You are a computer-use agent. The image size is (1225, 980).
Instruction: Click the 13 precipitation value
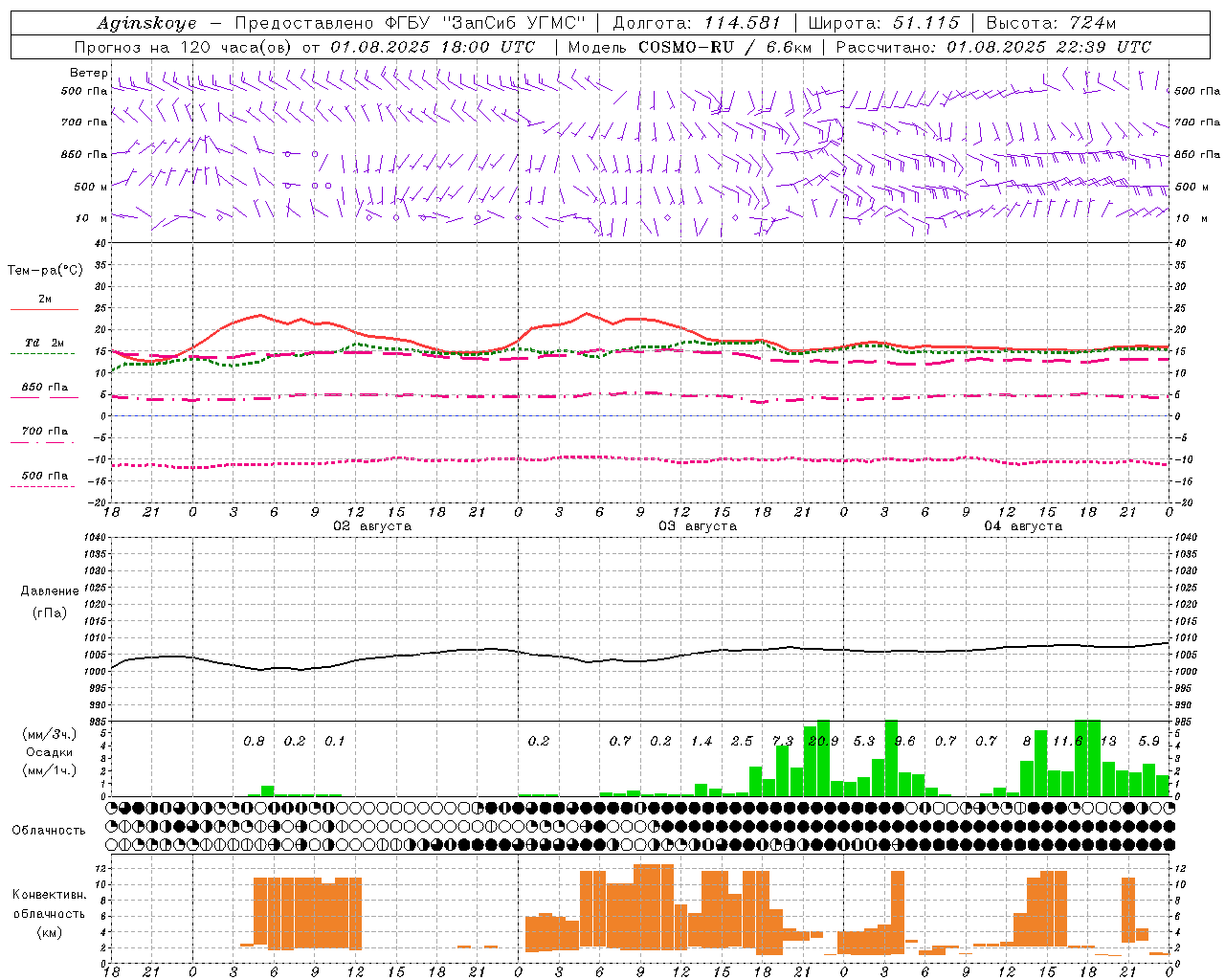click(x=1108, y=742)
